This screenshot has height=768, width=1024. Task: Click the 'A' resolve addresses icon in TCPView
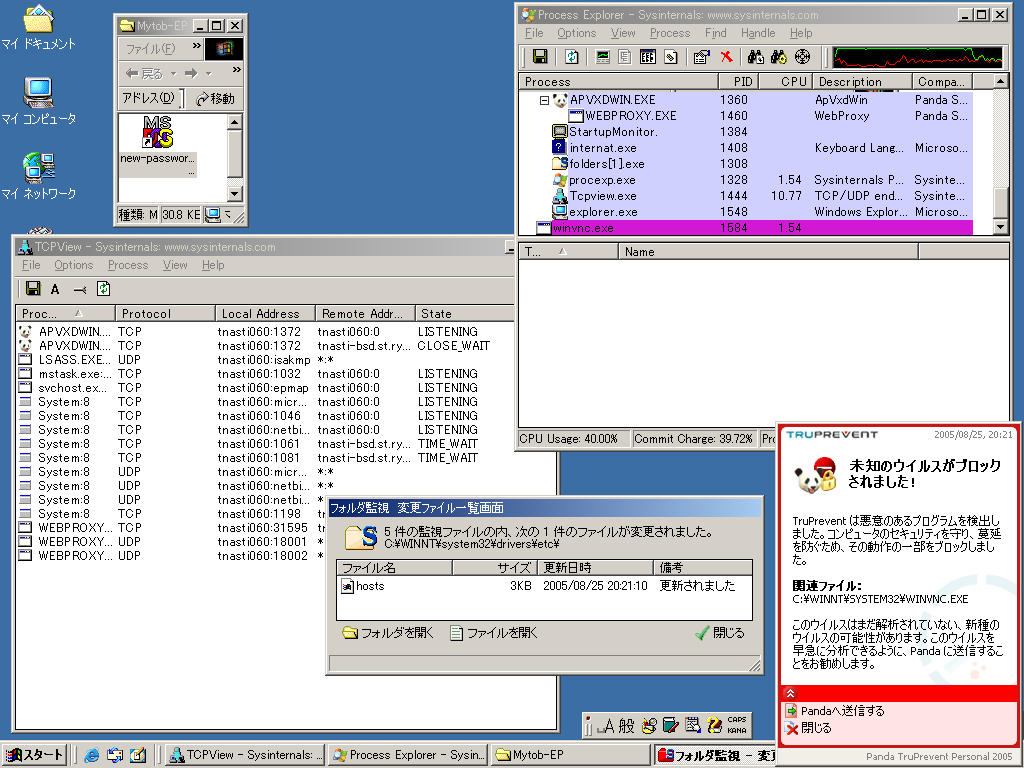(x=55, y=289)
